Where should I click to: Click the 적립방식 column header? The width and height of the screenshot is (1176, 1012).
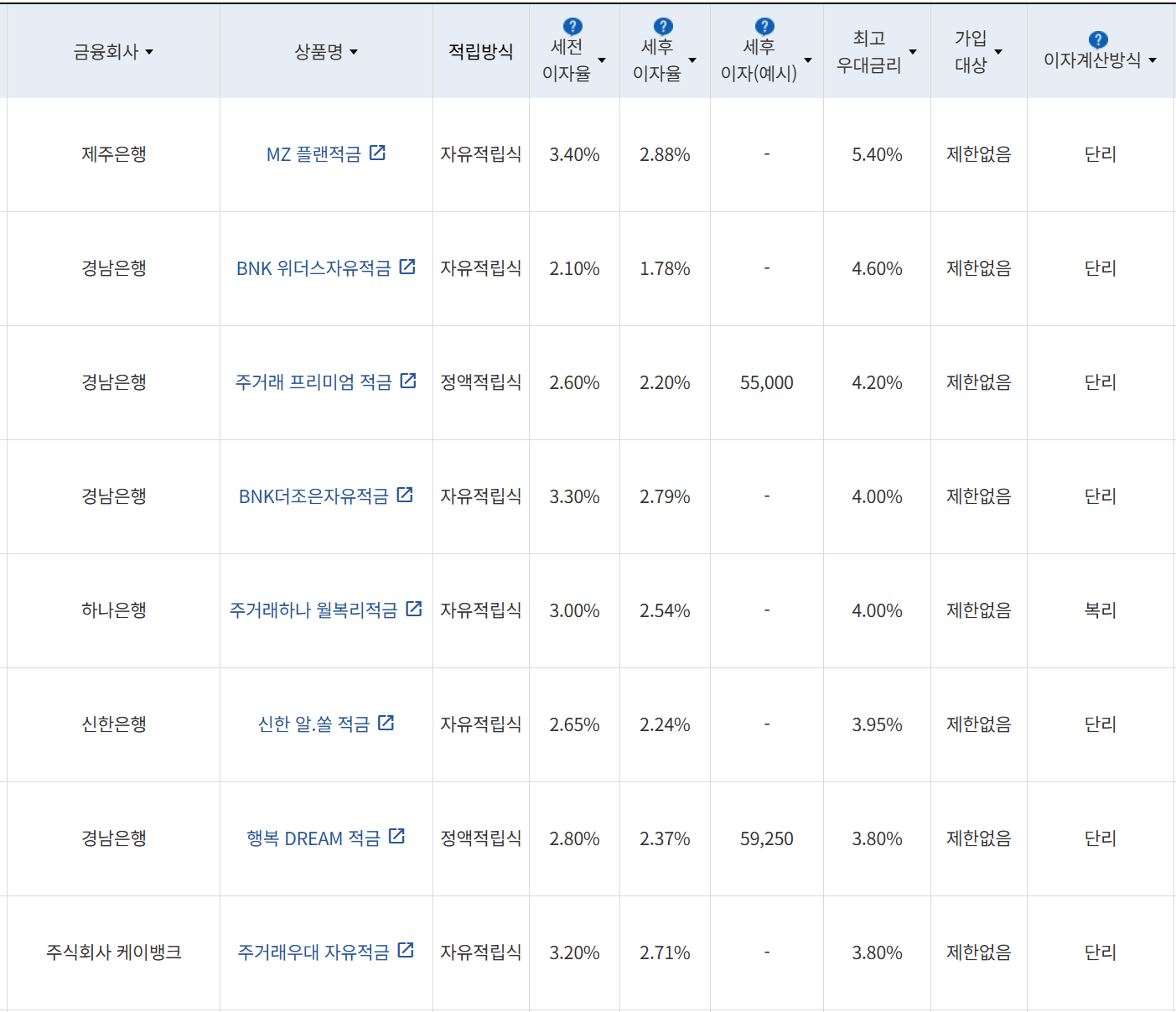click(479, 51)
